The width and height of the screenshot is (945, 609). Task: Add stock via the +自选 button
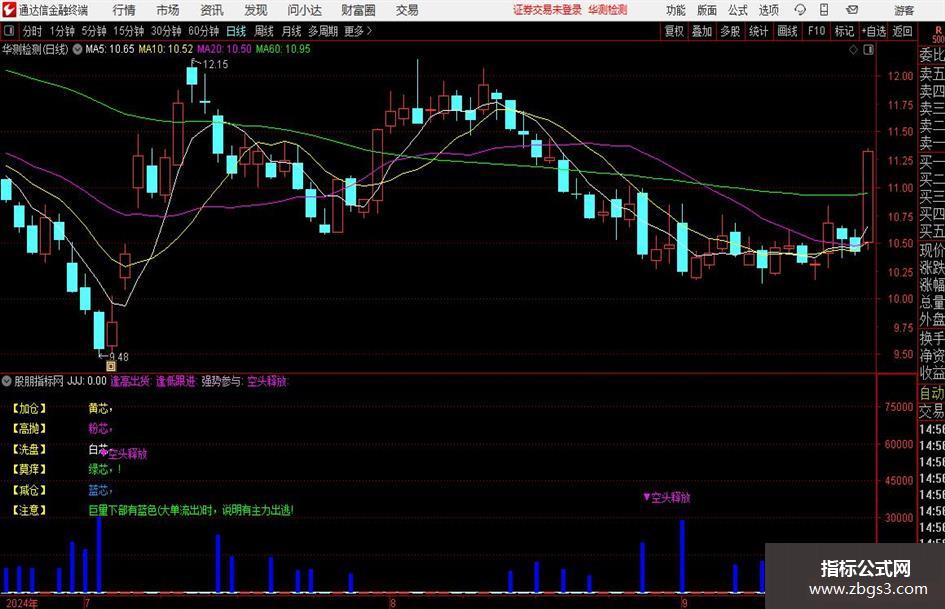(x=873, y=31)
